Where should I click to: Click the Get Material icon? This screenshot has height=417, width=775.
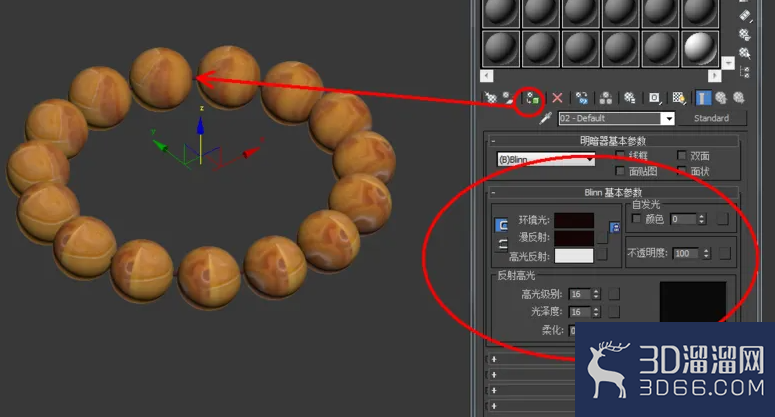(x=491, y=98)
